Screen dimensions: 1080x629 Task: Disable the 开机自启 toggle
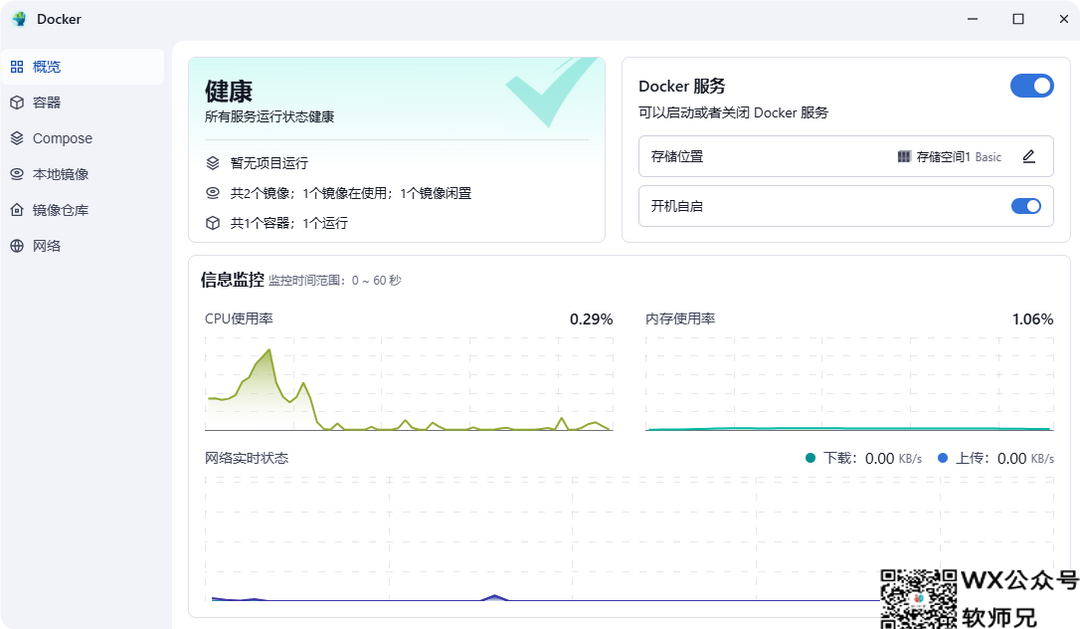(x=1026, y=206)
